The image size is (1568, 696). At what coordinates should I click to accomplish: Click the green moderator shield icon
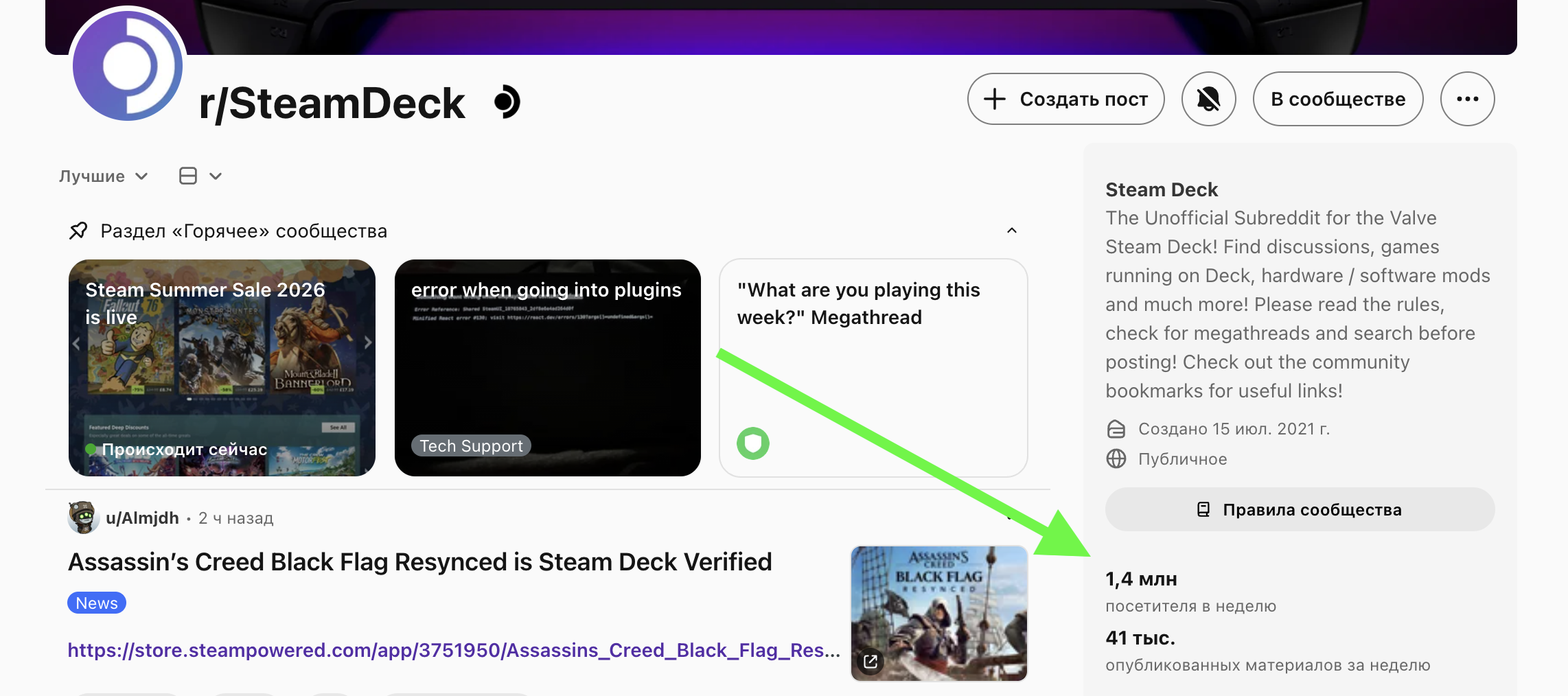(753, 443)
